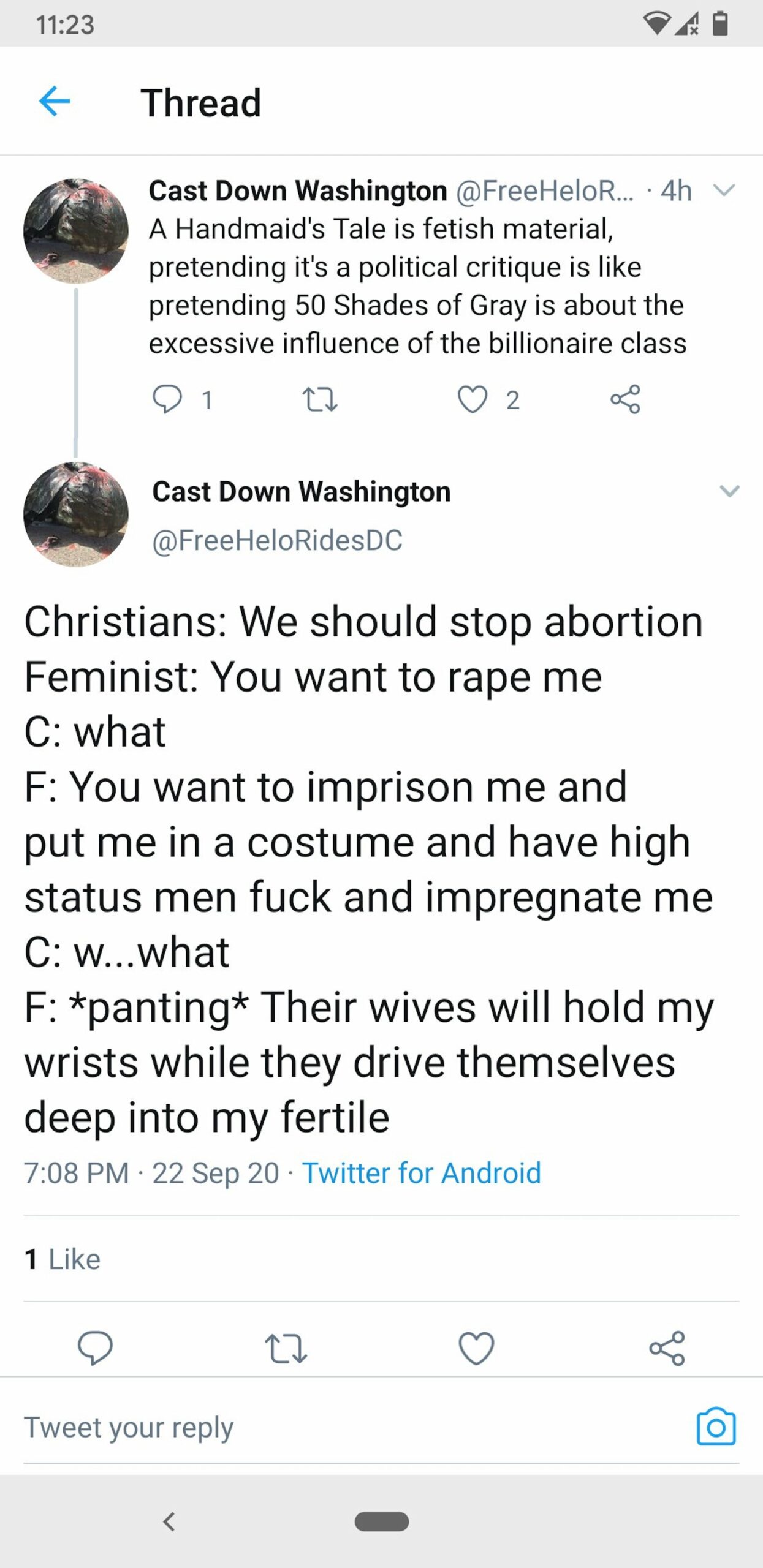
Task: Expand the main tweet's options chevron
Action: [729, 491]
